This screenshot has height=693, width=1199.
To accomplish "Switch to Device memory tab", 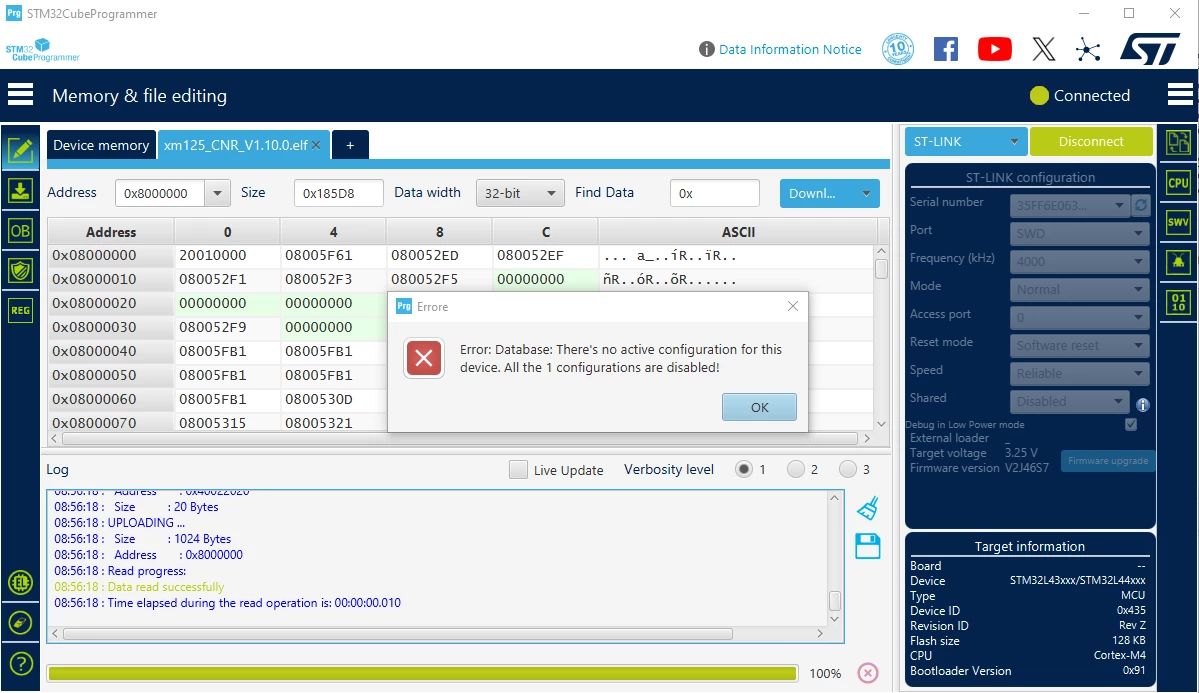I will tap(101, 145).
